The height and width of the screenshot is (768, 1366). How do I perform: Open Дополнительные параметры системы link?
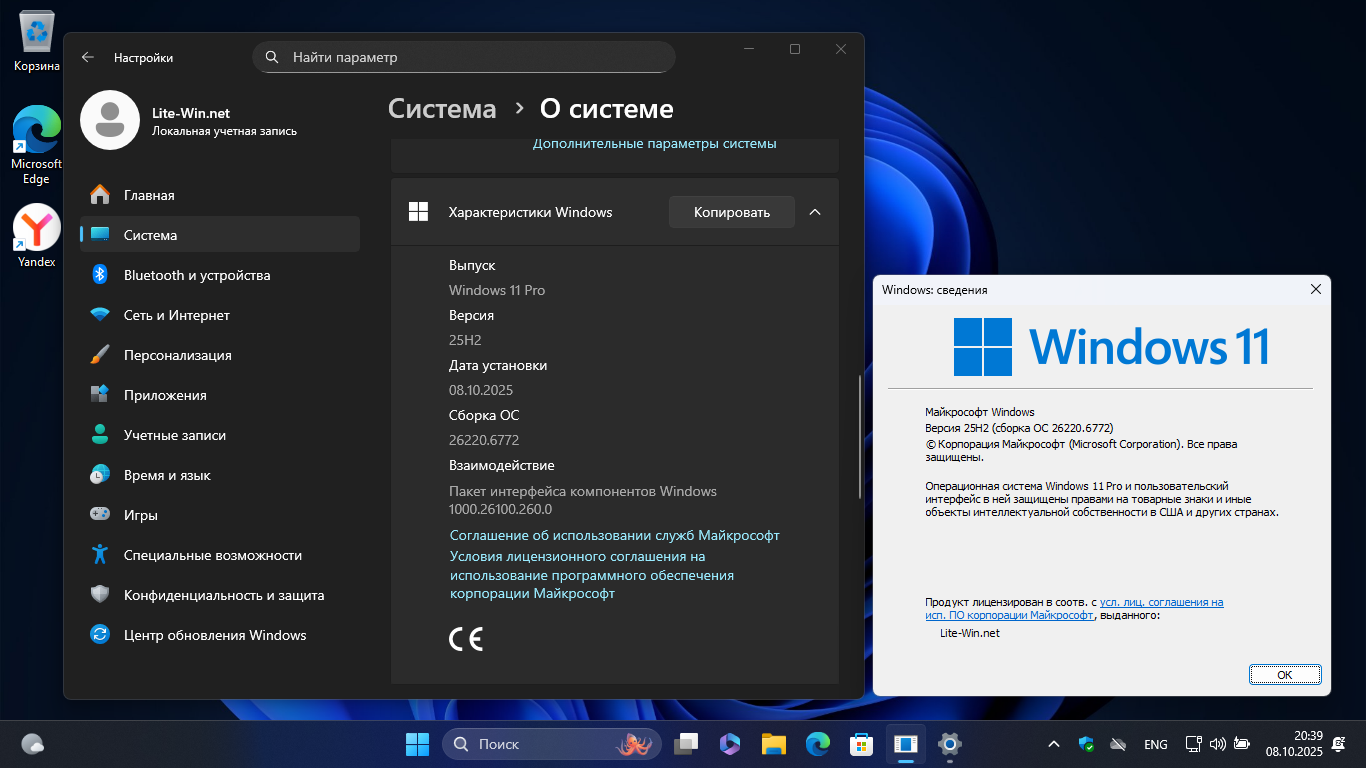click(654, 143)
